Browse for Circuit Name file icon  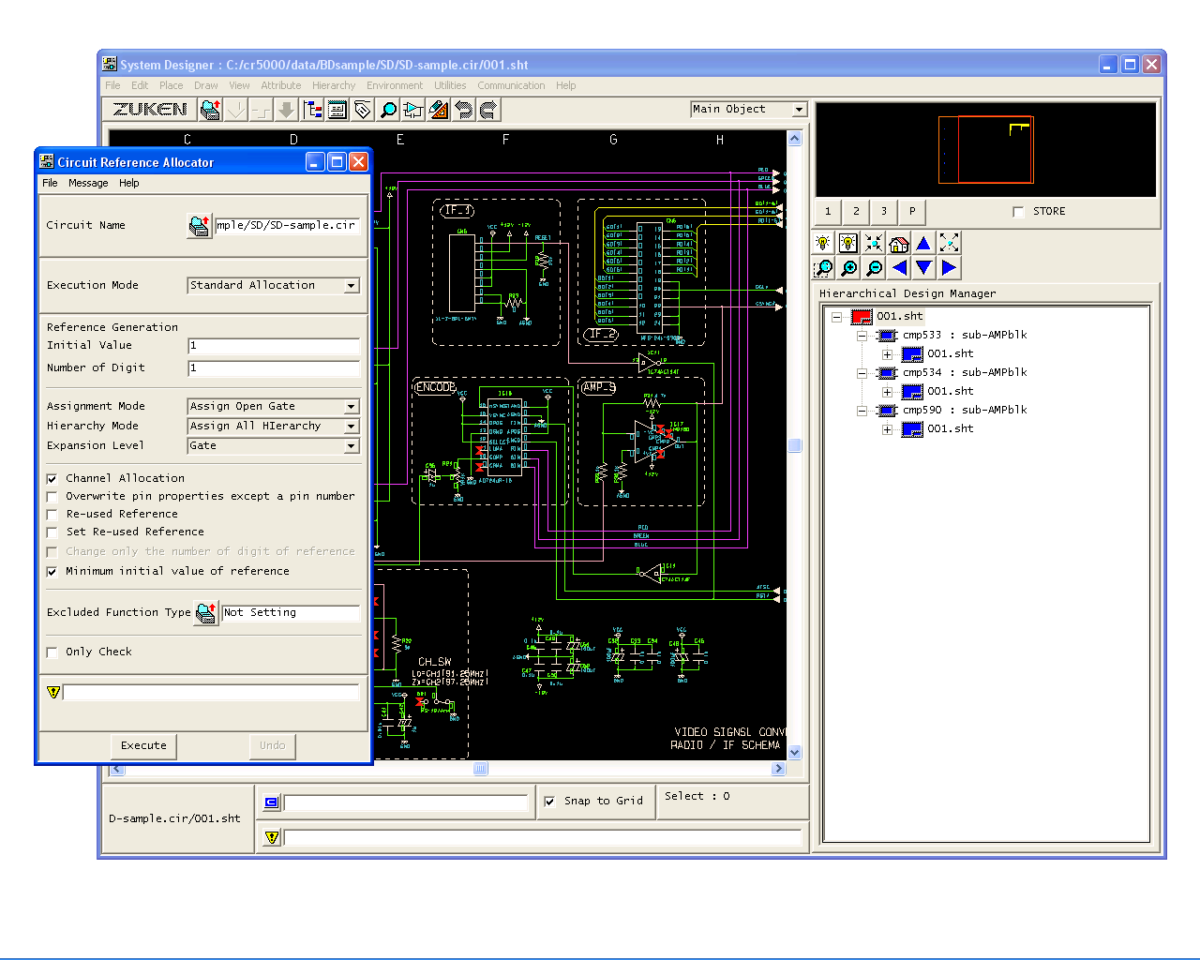pyautogui.click(x=200, y=226)
